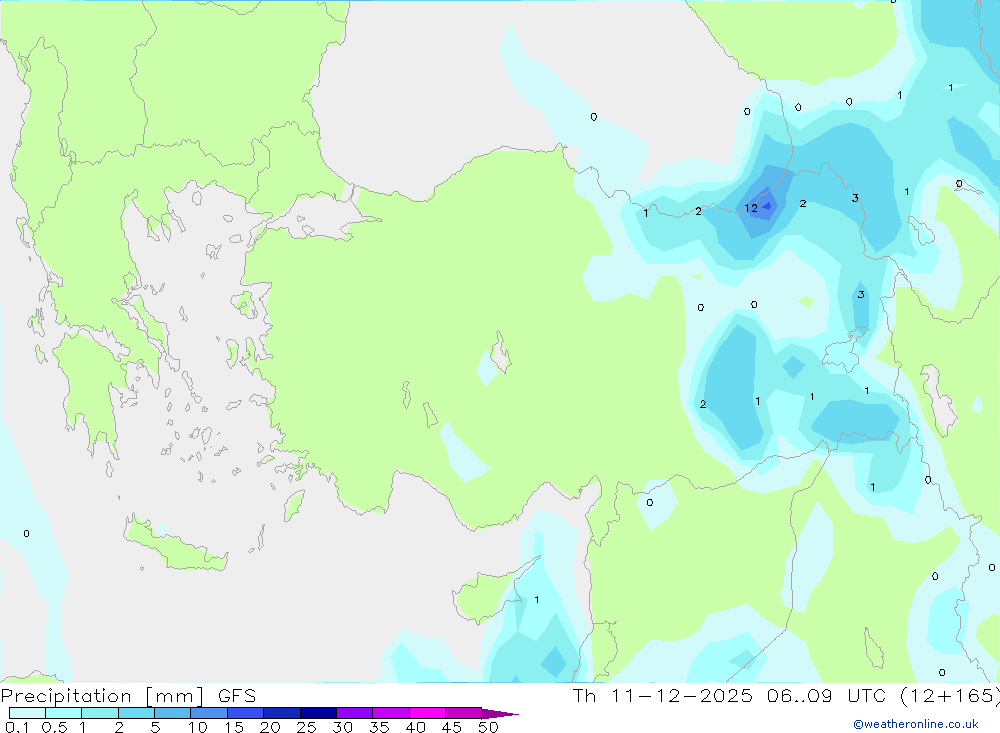Click legend label "10"

pos(198,727)
